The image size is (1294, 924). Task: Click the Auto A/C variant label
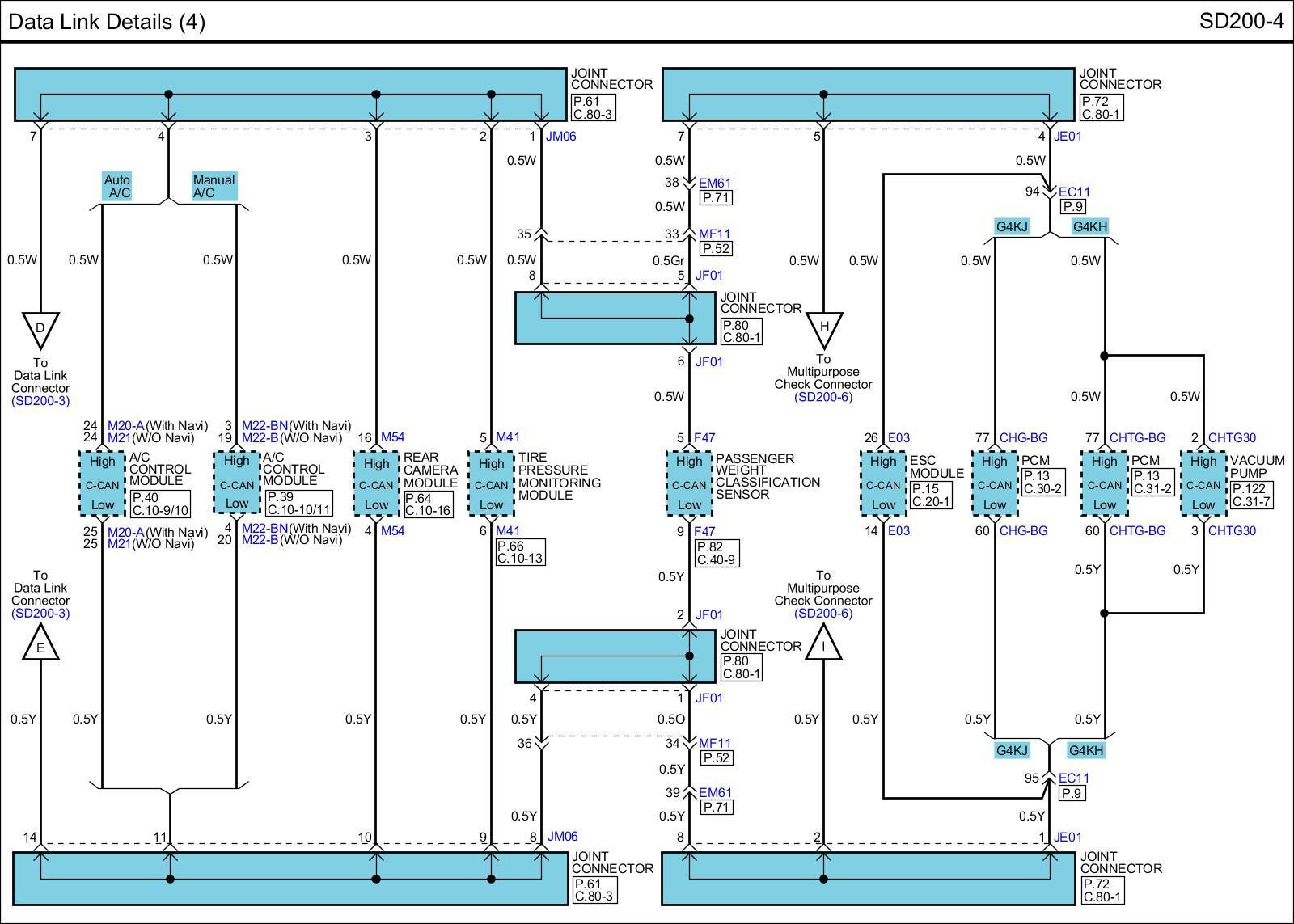(117, 186)
